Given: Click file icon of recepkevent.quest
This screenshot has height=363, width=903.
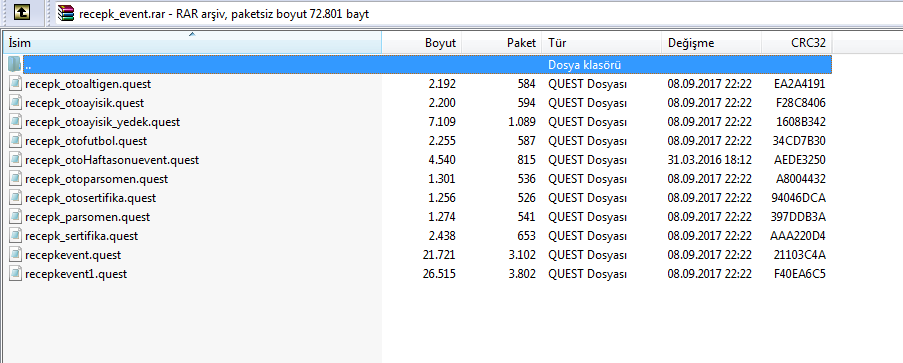Looking at the screenshot, I should tap(16, 255).
